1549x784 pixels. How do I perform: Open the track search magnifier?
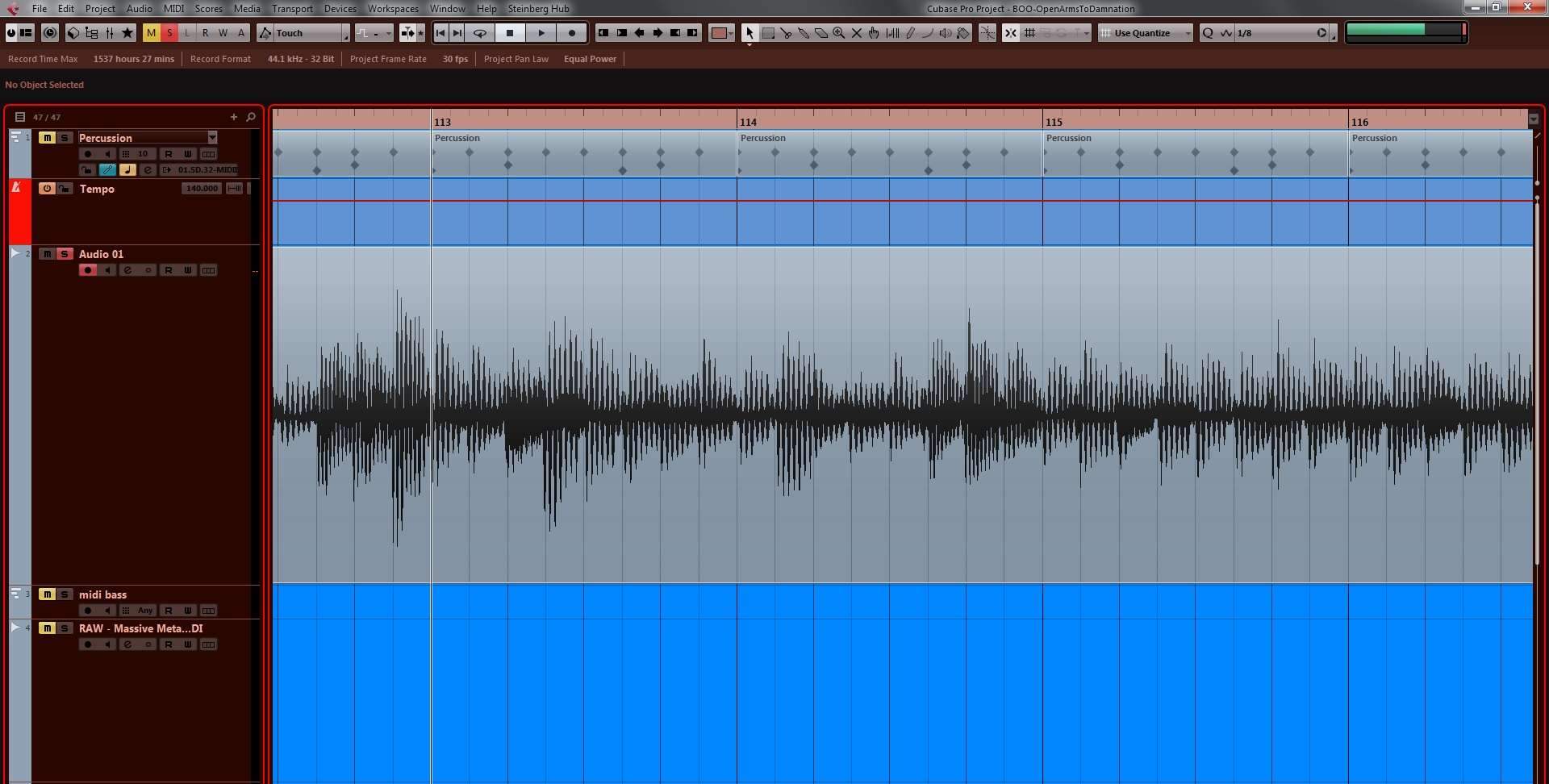pos(251,117)
